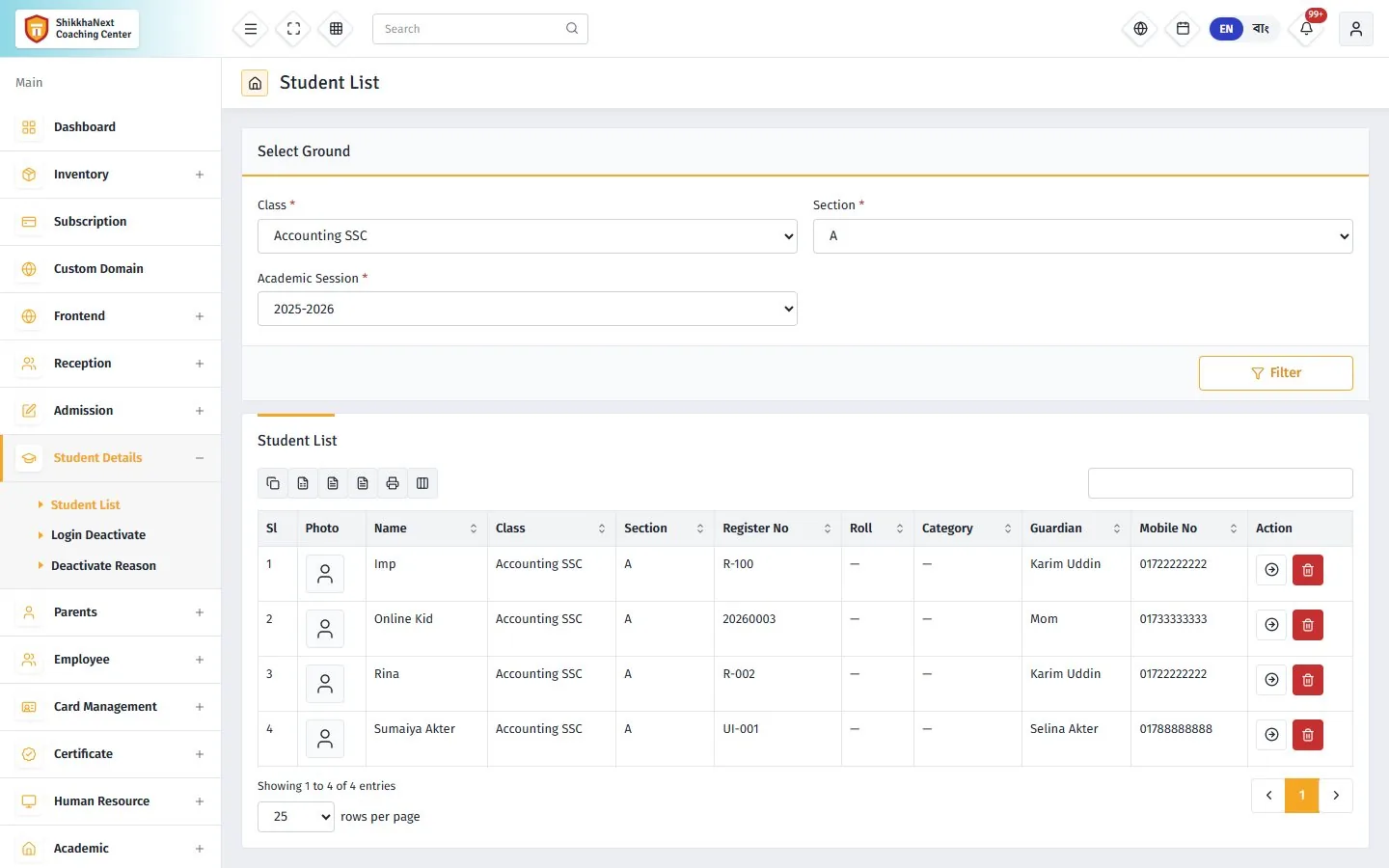Click the print icon in table toolbar
The height and width of the screenshot is (868, 1389).
(x=393, y=483)
